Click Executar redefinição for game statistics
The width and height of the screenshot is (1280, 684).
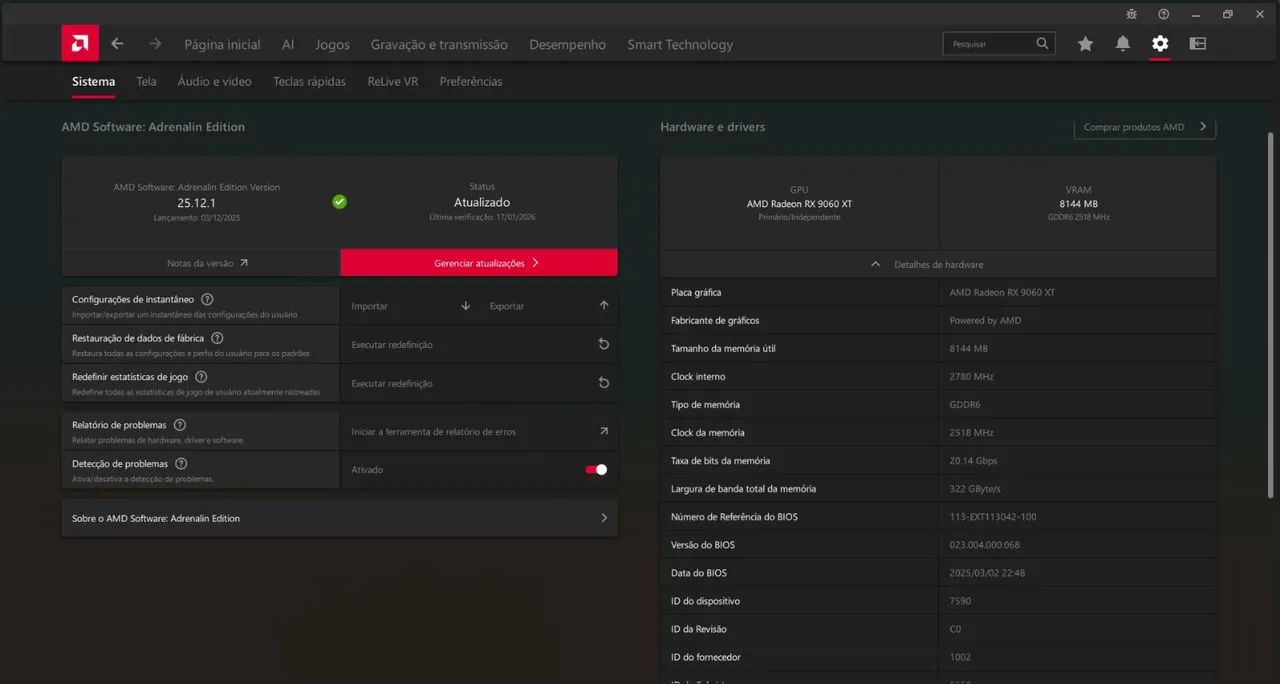click(479, 383)
